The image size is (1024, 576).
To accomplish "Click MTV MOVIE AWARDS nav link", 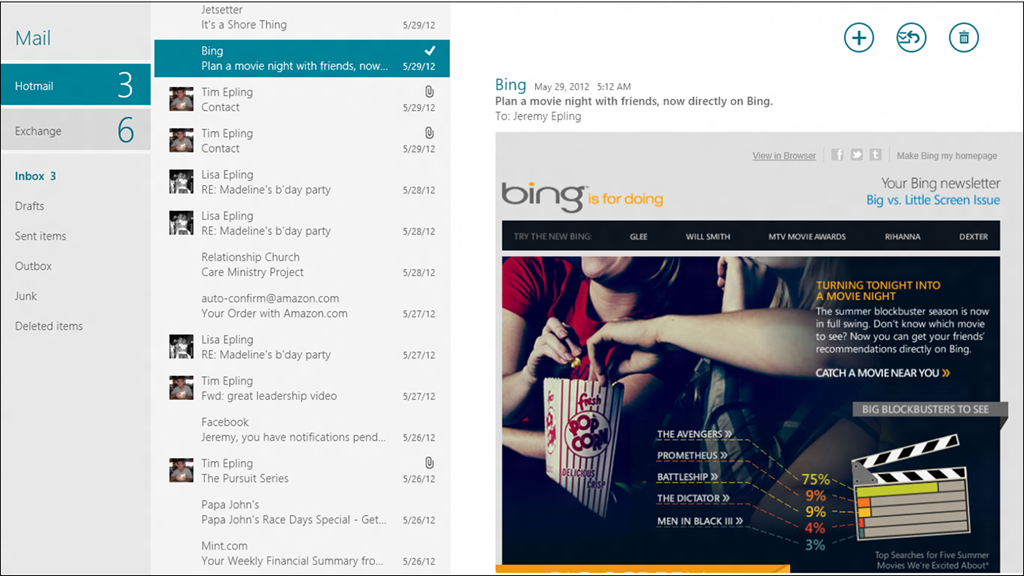I will (x=807, y=237).
